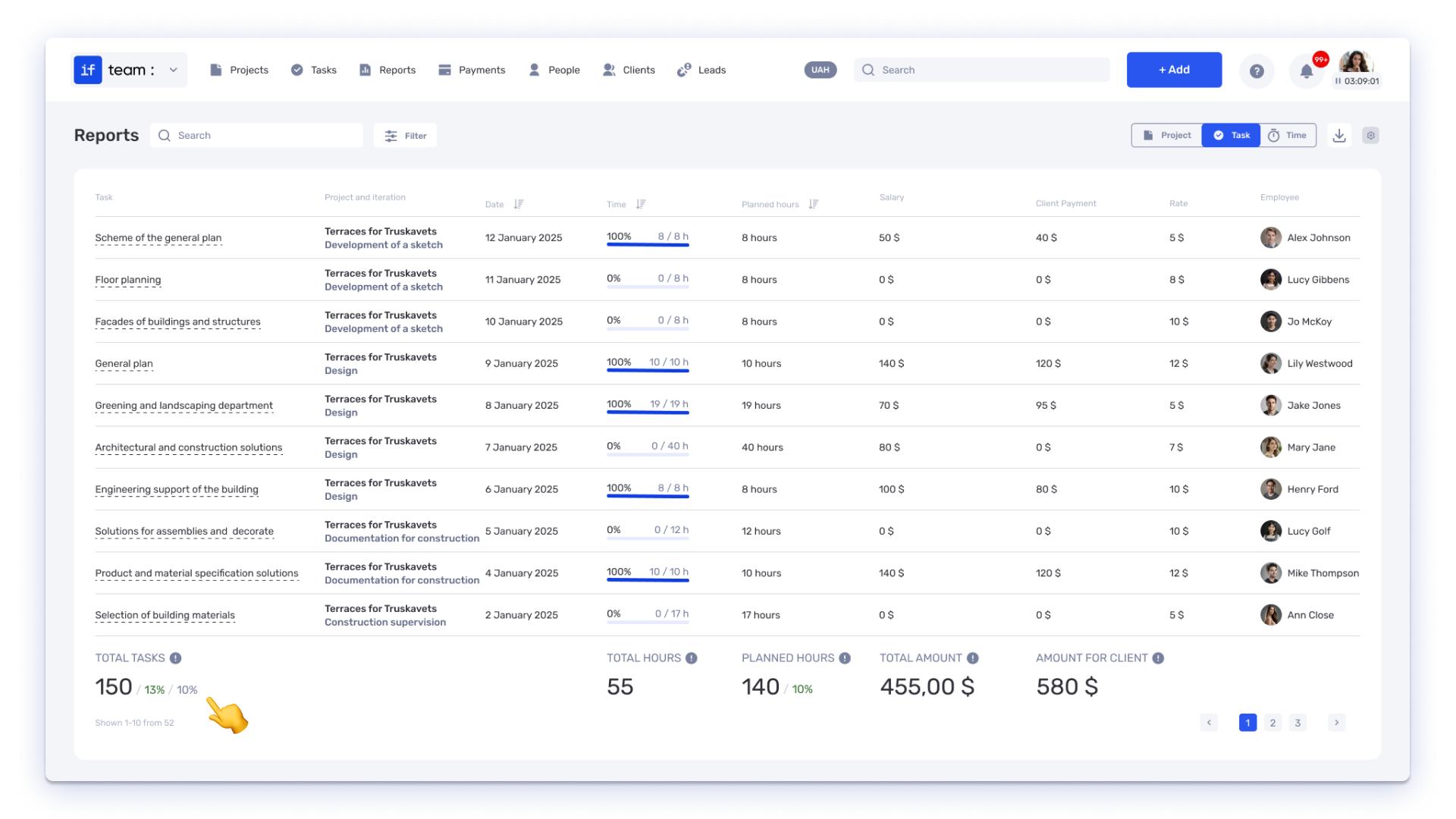
Task: Open the Payments menu item
Action: click(472, 70)
